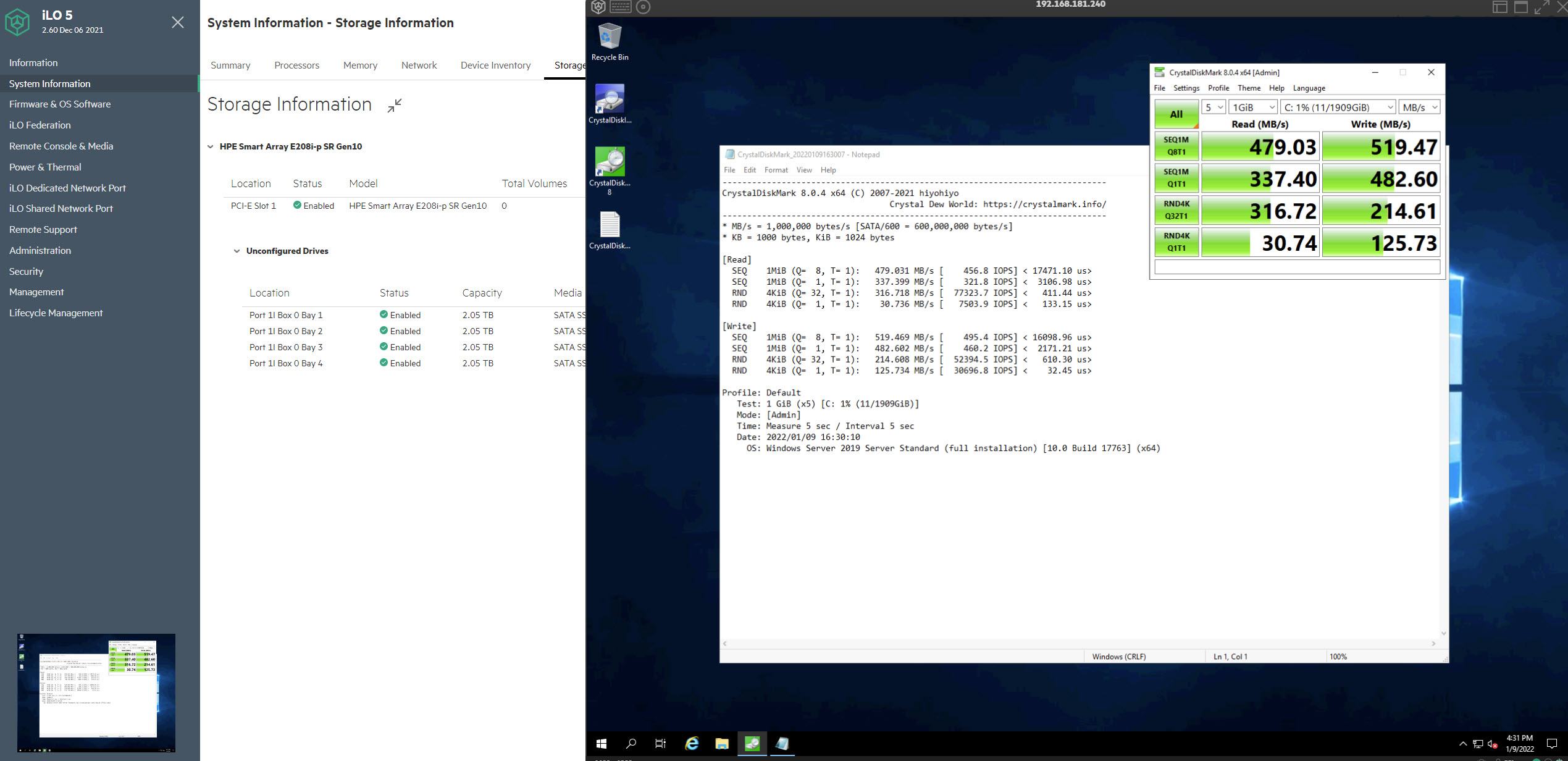
Task: Open the drive selection dropdown C: 1%
Action: click(x=1338, y=107)
